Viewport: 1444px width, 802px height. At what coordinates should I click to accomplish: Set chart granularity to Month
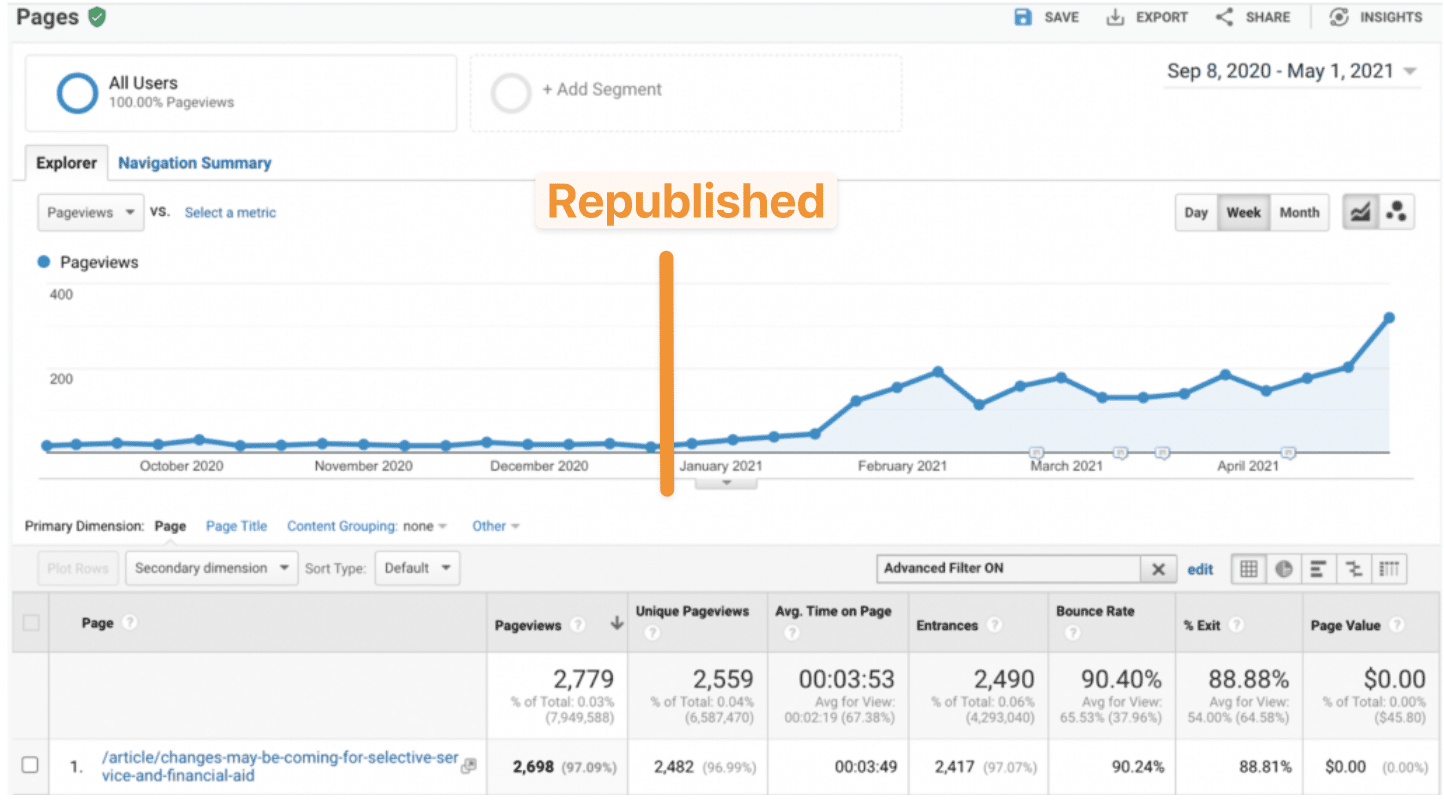(x=1299, y=212)
